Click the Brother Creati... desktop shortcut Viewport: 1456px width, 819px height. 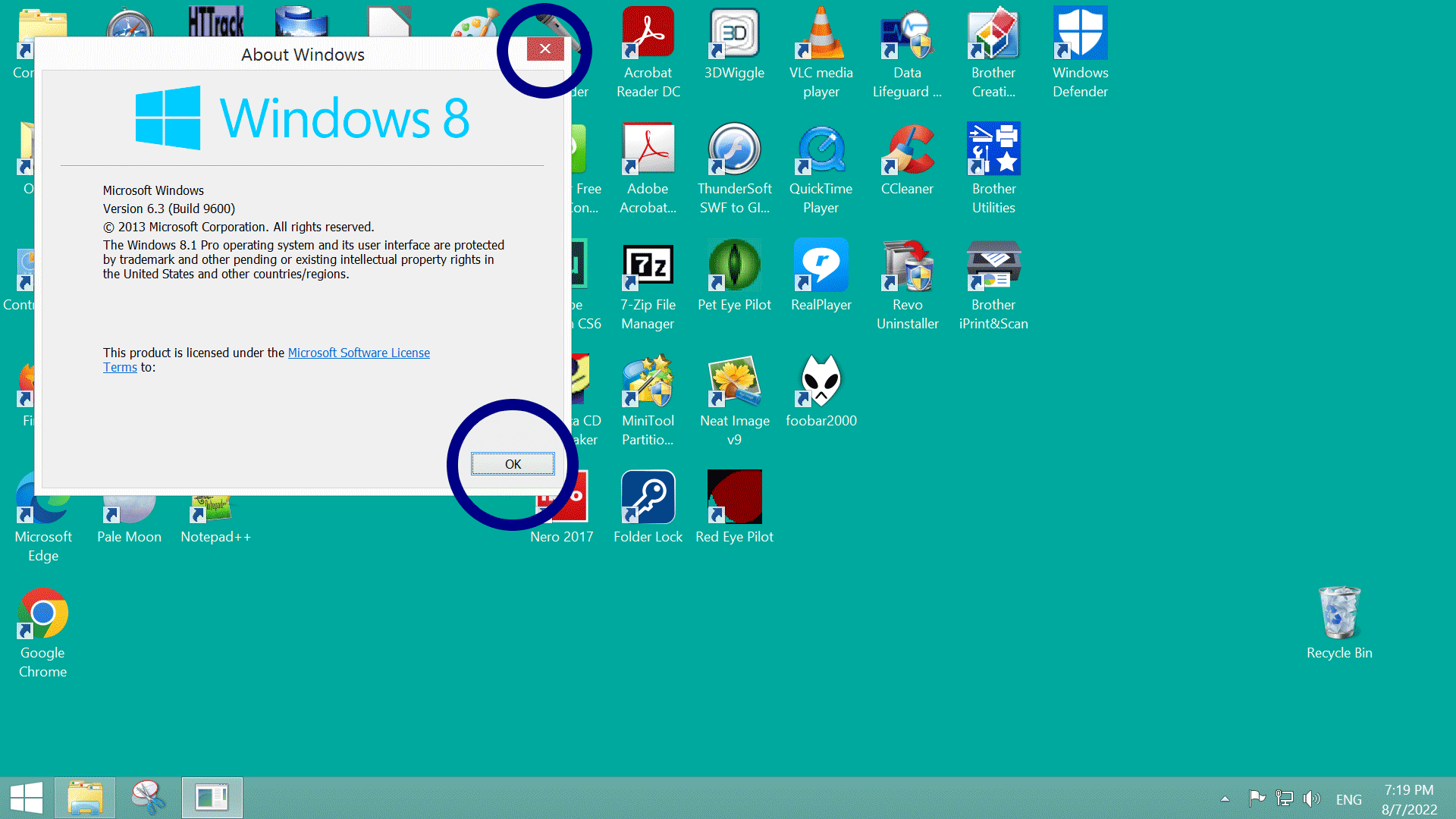993,53
